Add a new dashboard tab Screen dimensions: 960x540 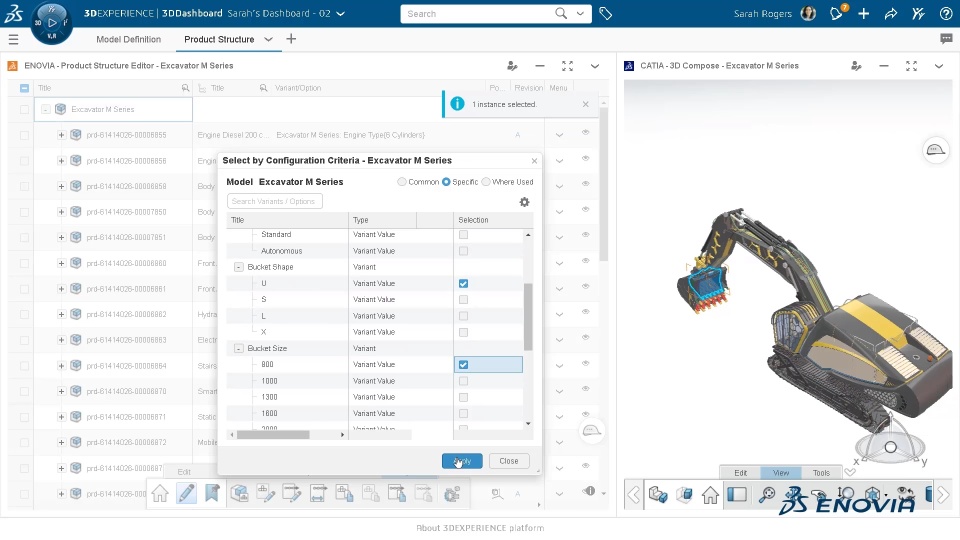(x=291, y=39)
